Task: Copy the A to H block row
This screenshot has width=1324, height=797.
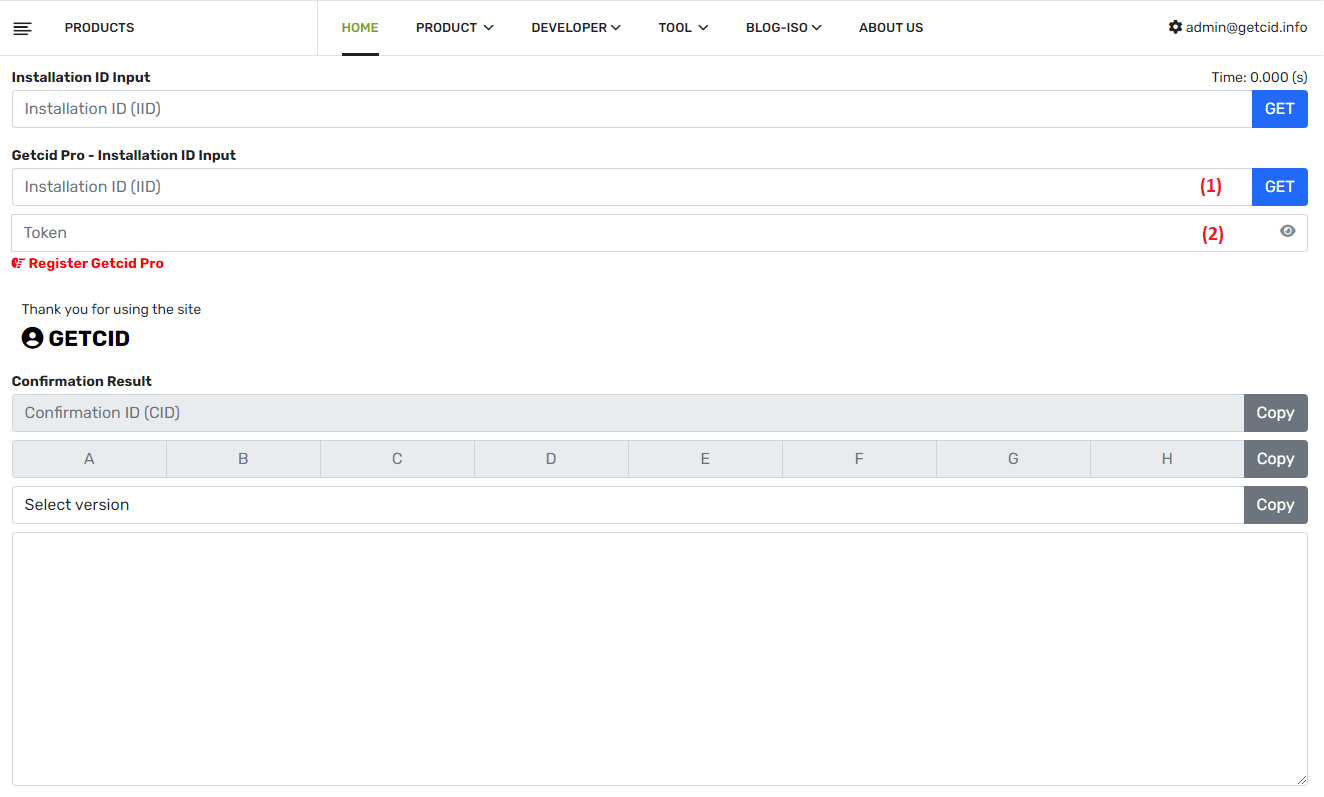Action: 1276,459
